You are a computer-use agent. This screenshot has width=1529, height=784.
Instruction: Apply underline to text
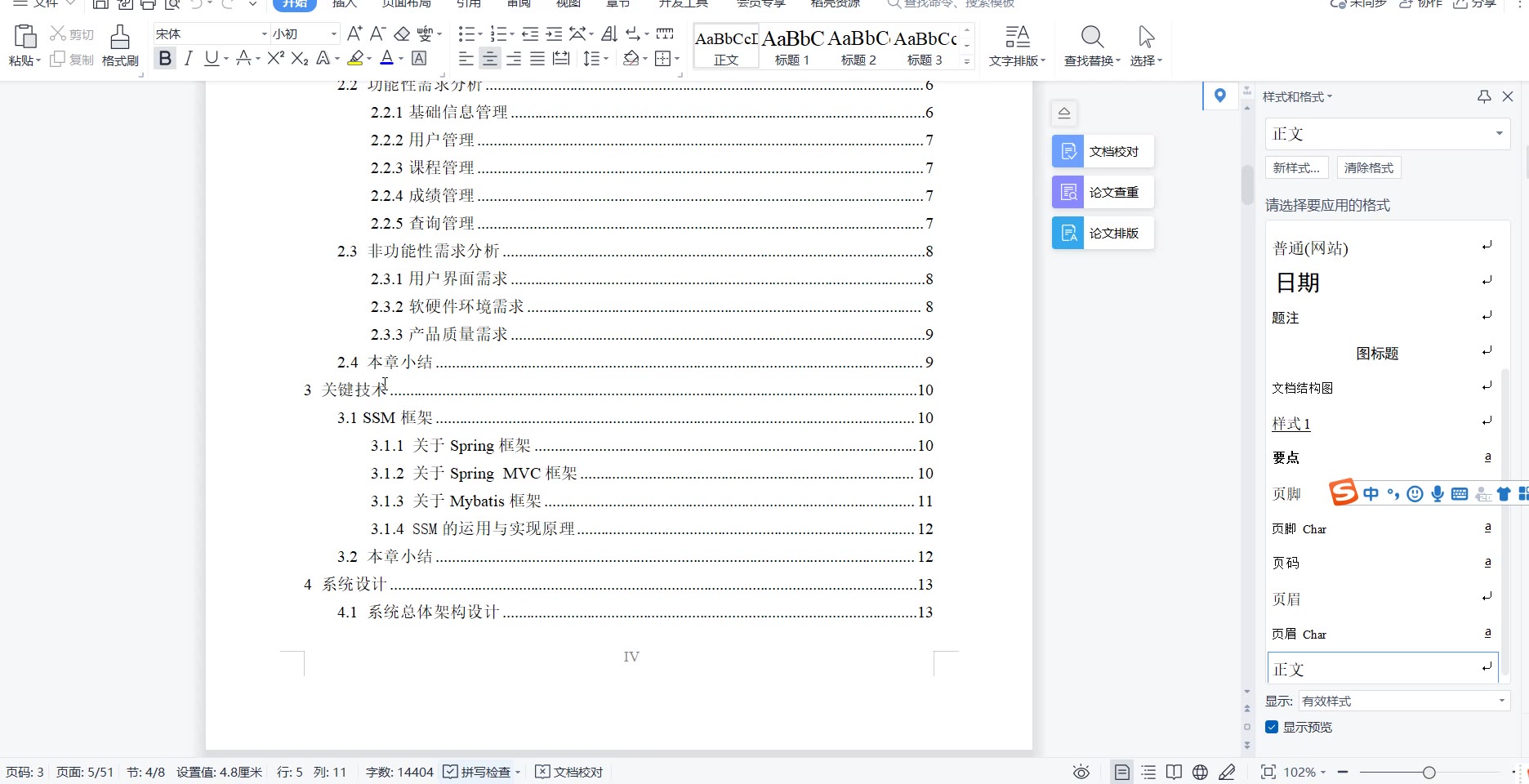click(212, 59)
